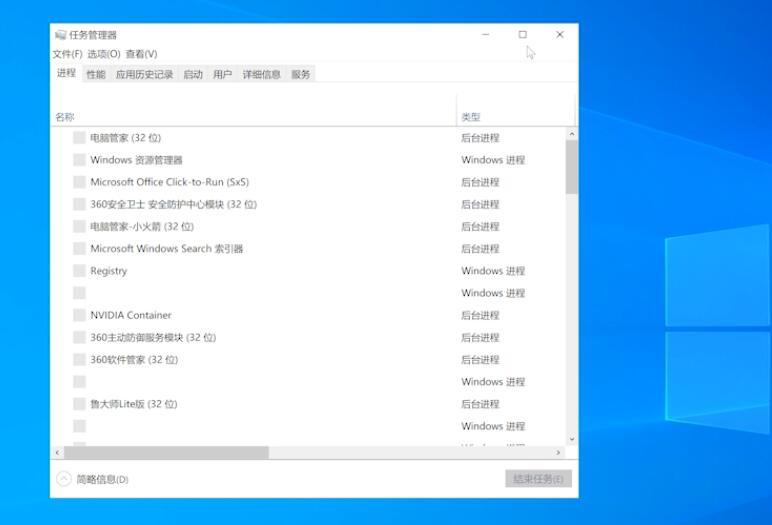Click icon next to NVIDIA Container
The width and height of the screenshot is (772, 525).
click(79, 315)
